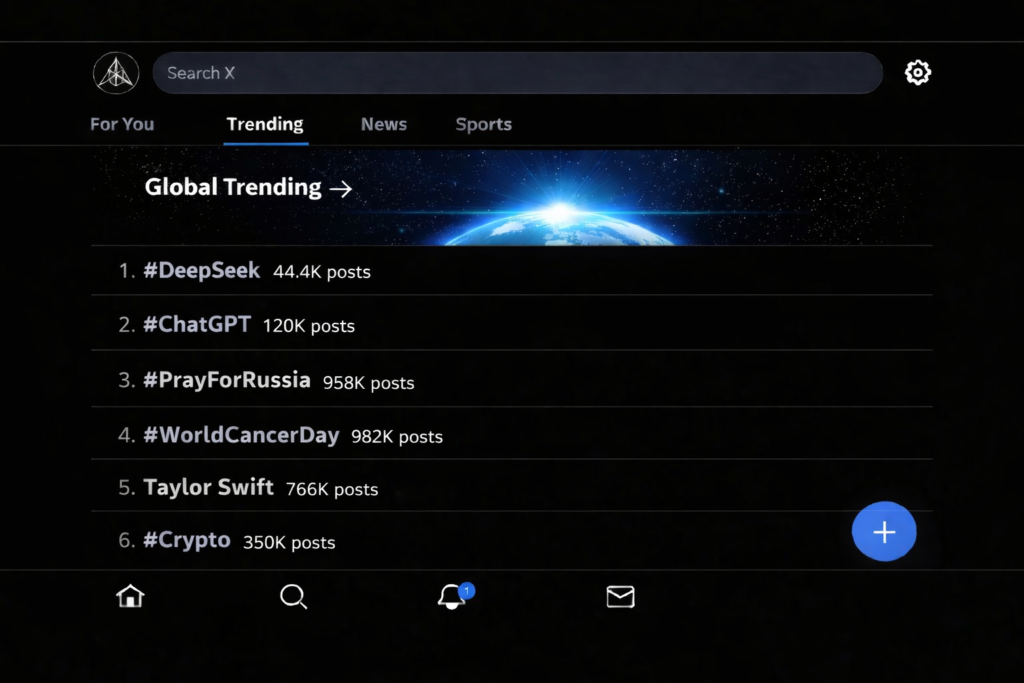Compose a new post with the plus button
Viewport: 1024px width, 683px height.
pyautogui.click(x=884, y=531)
